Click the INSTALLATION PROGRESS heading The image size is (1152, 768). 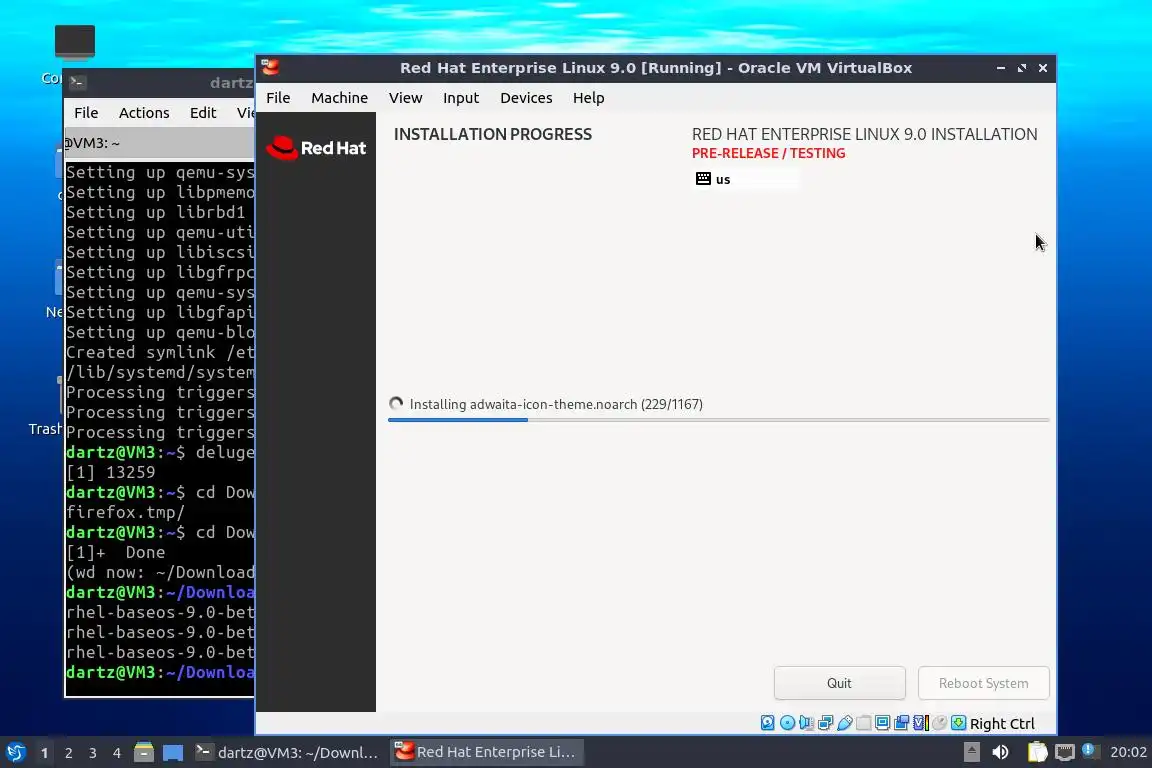tap(493, 134)
